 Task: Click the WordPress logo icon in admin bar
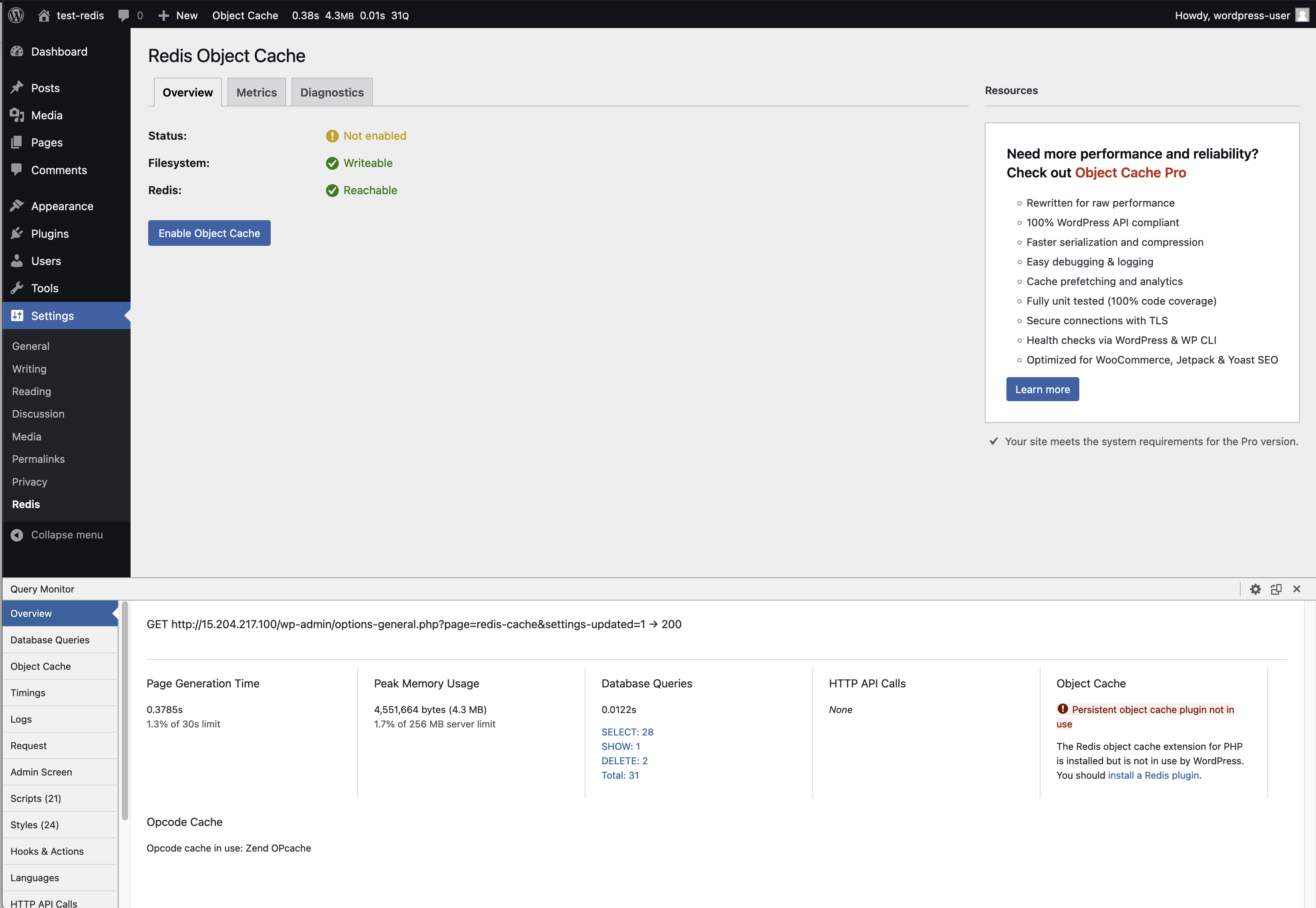click(x=16, y=15)
